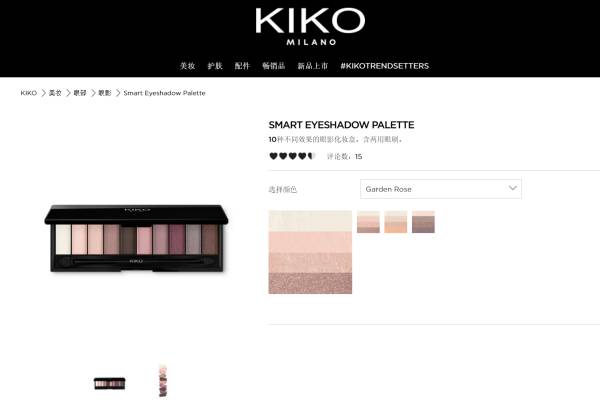Viewport: 600px width, 416px height.
Task: Click the dropdown chevron arrow
Action: tap(512, 188)
